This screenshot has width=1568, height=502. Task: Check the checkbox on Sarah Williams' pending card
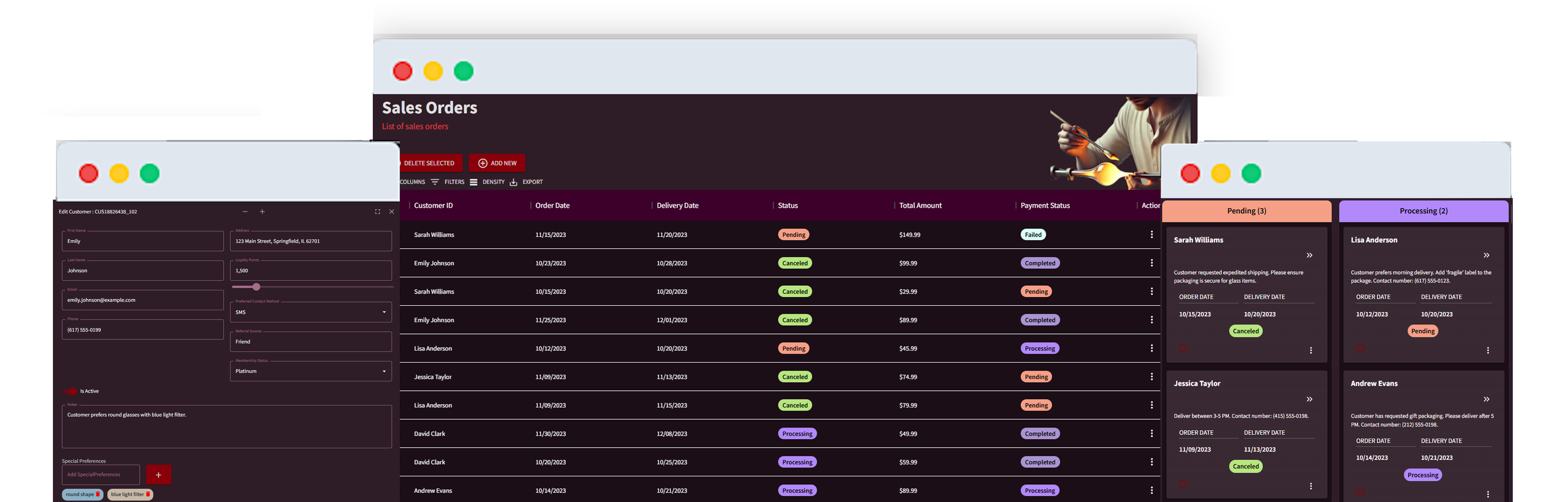pos(1183,348)
